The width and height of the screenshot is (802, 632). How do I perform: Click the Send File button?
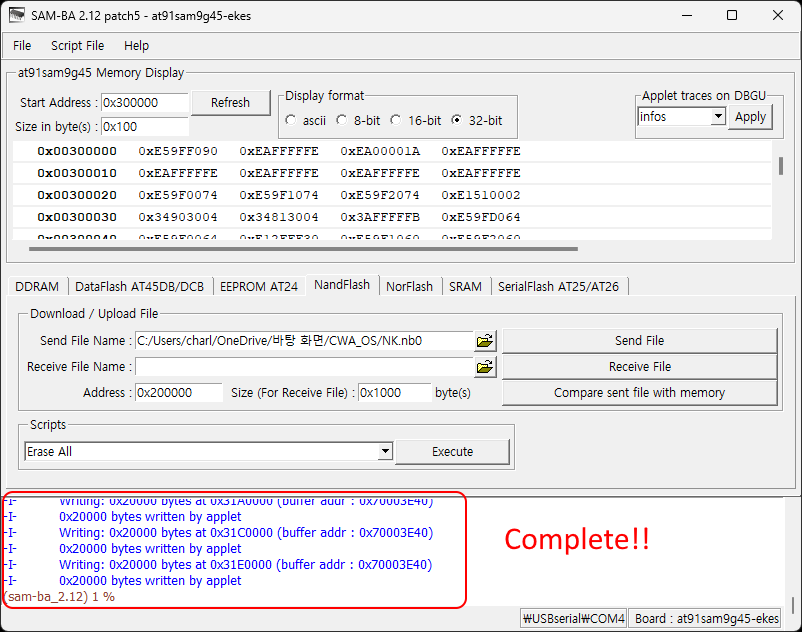click(x=639, y=341)
